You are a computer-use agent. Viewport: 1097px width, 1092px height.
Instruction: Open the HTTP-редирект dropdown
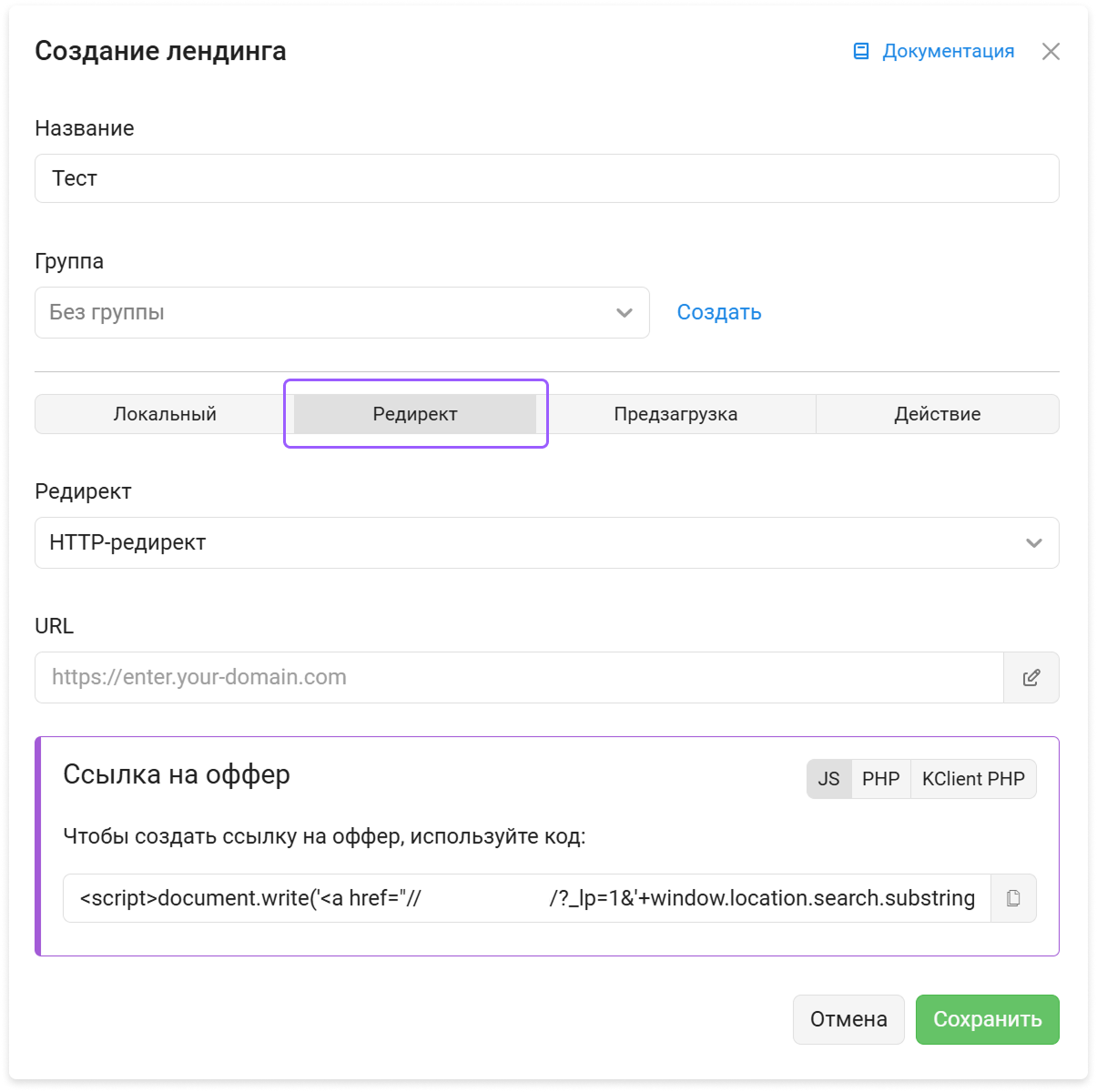(547, 542)
